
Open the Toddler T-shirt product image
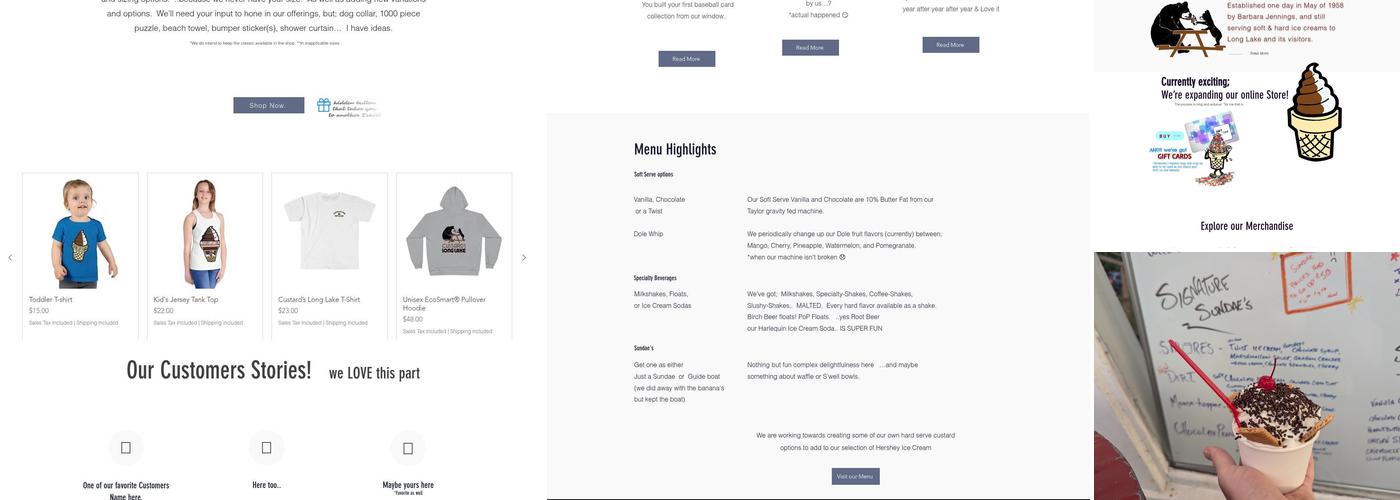(81, 234)
